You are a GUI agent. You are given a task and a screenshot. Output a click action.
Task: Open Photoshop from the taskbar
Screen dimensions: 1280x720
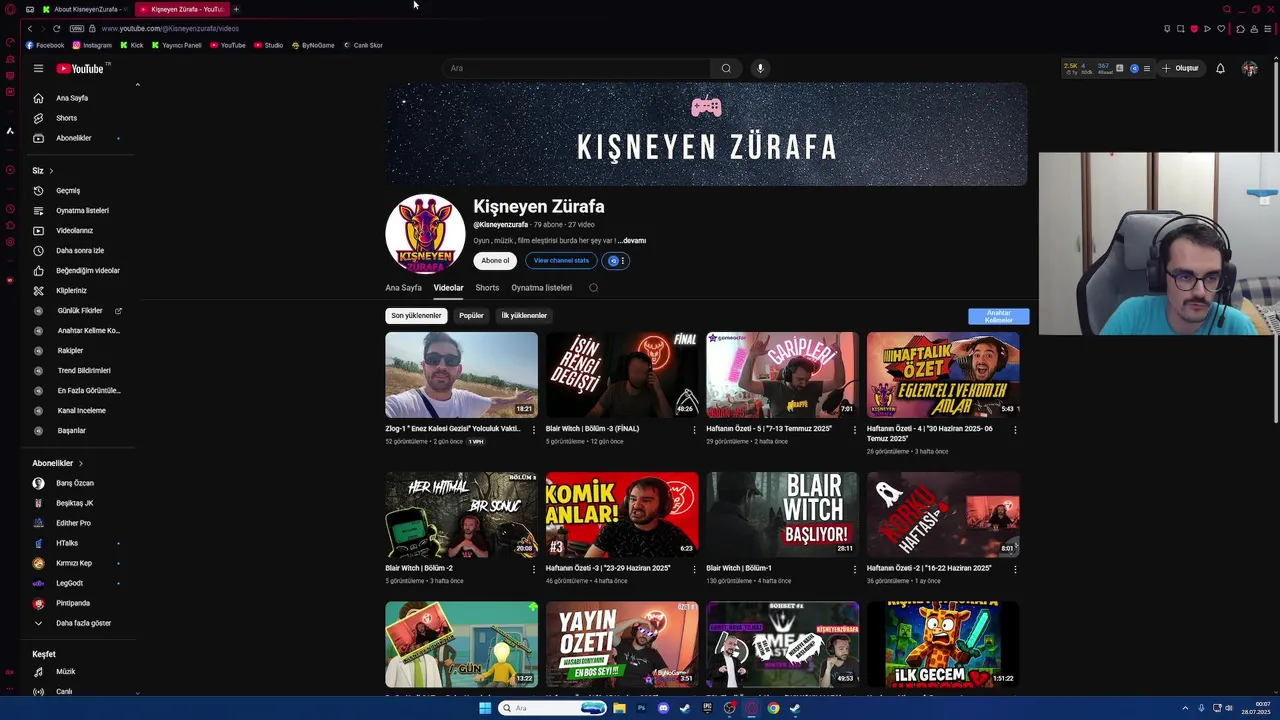click(641, 708)
